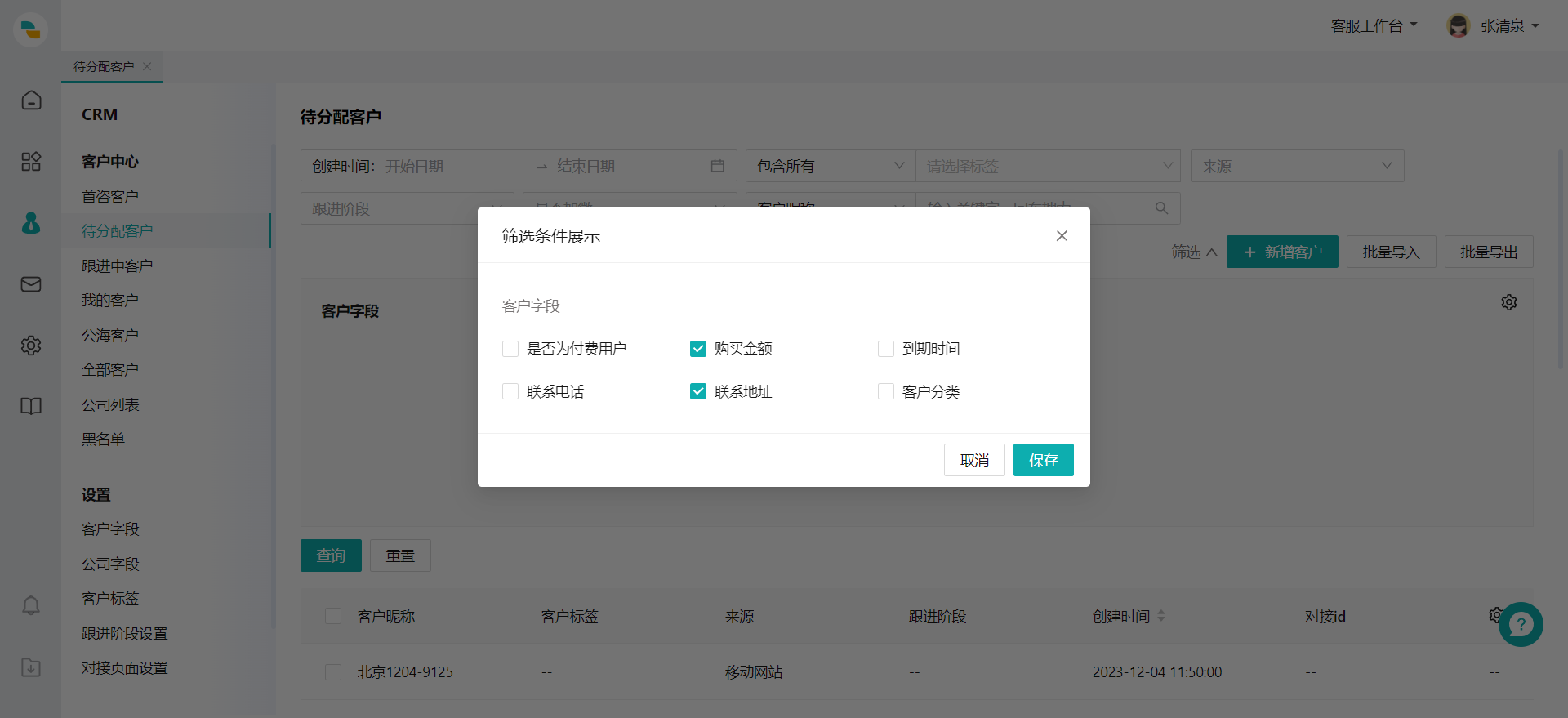Click the 新增客户 button

1282,252
